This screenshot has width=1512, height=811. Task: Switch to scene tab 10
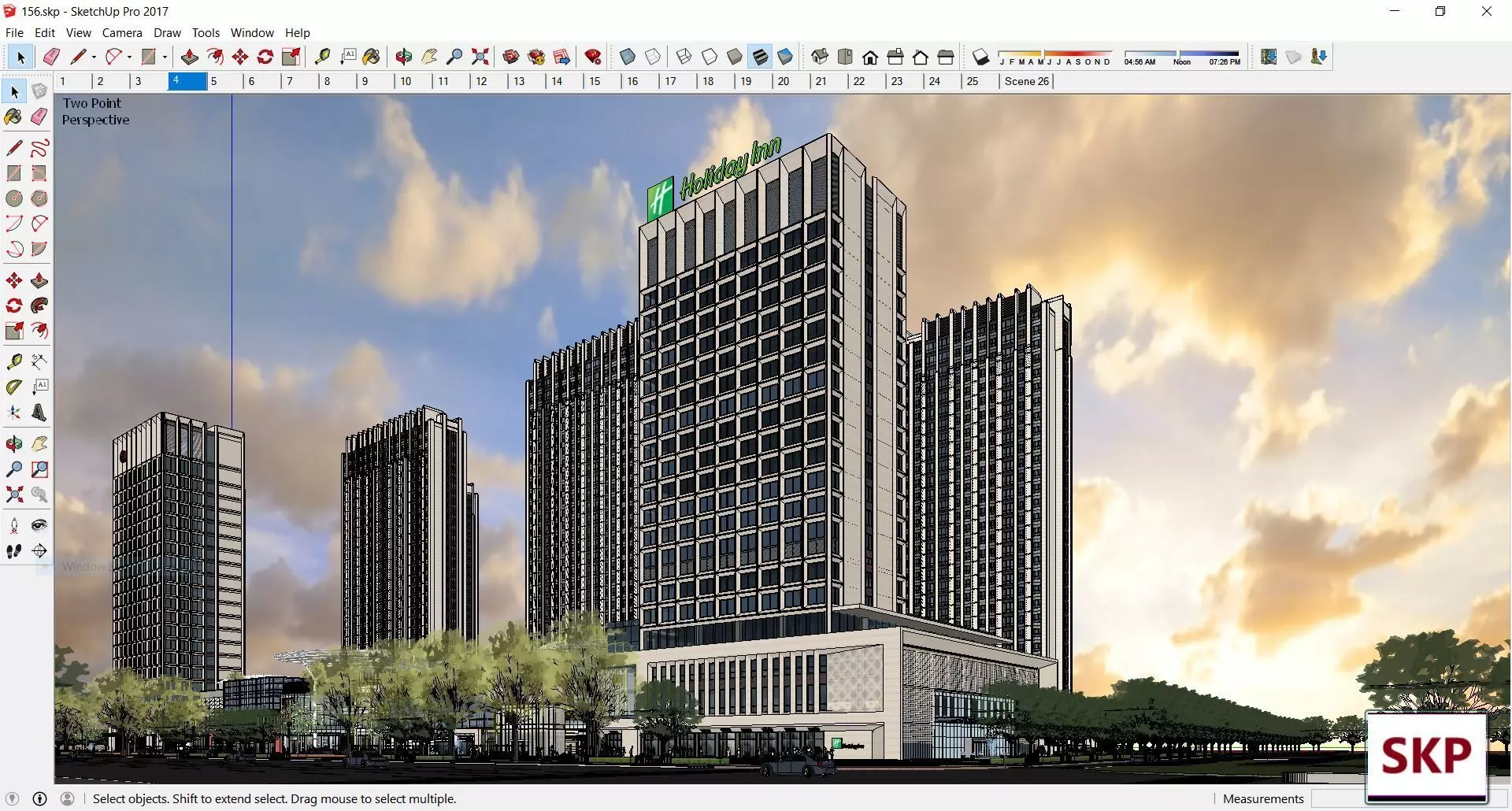point(413,81)
